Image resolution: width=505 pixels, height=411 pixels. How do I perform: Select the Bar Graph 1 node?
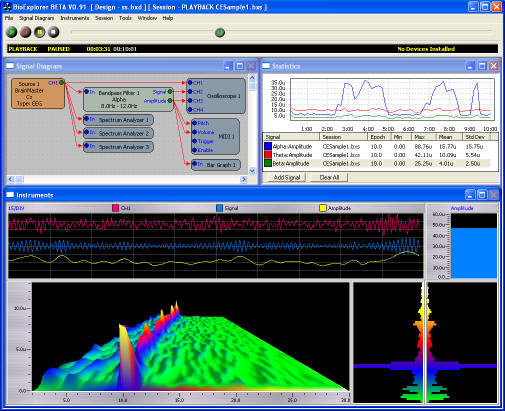point(216,165)
